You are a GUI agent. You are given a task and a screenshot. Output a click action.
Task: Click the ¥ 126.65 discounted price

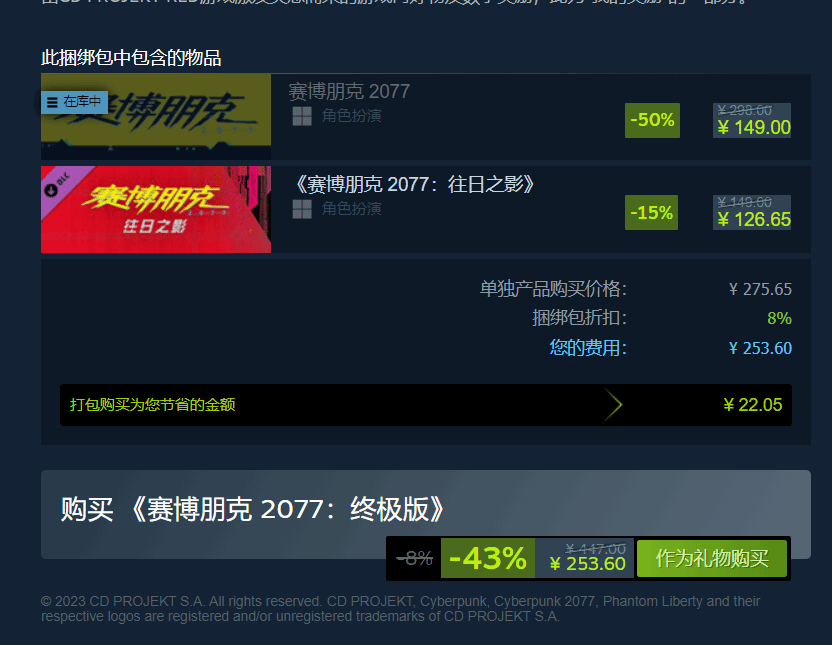point(754,220)
